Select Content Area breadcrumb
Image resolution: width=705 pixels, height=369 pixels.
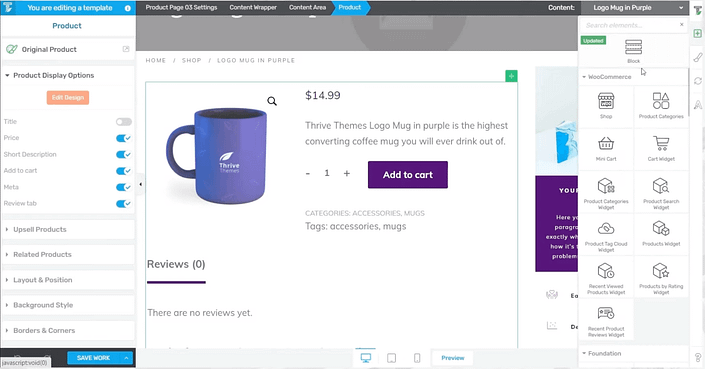(x=308, y=8)
